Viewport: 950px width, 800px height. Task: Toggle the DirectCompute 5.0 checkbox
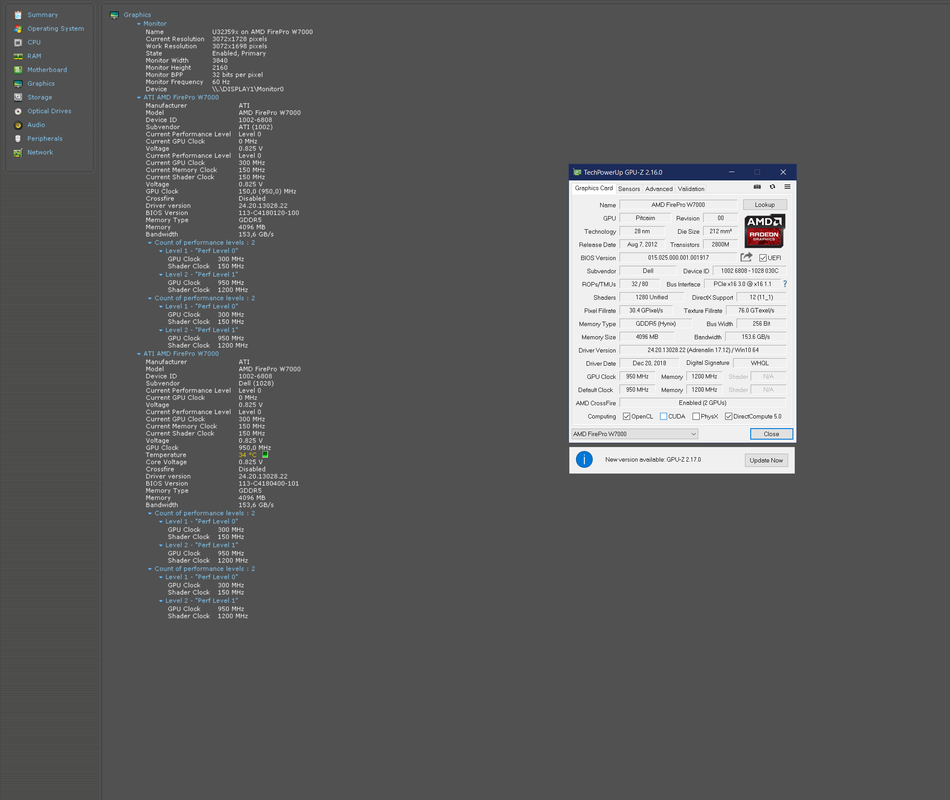coord(728,416)
